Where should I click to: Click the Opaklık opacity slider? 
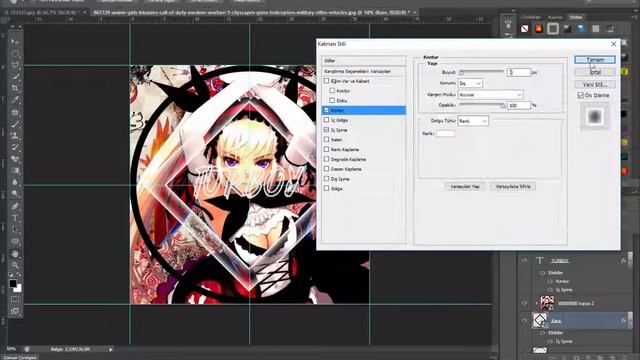click(482, 105)
